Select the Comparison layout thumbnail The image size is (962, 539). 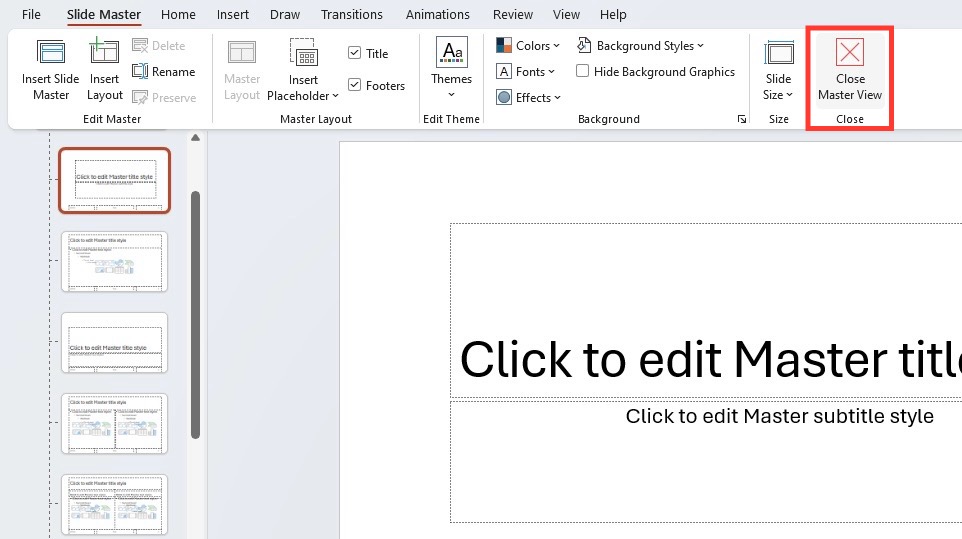pyautogui.click(x=115, y=504)
